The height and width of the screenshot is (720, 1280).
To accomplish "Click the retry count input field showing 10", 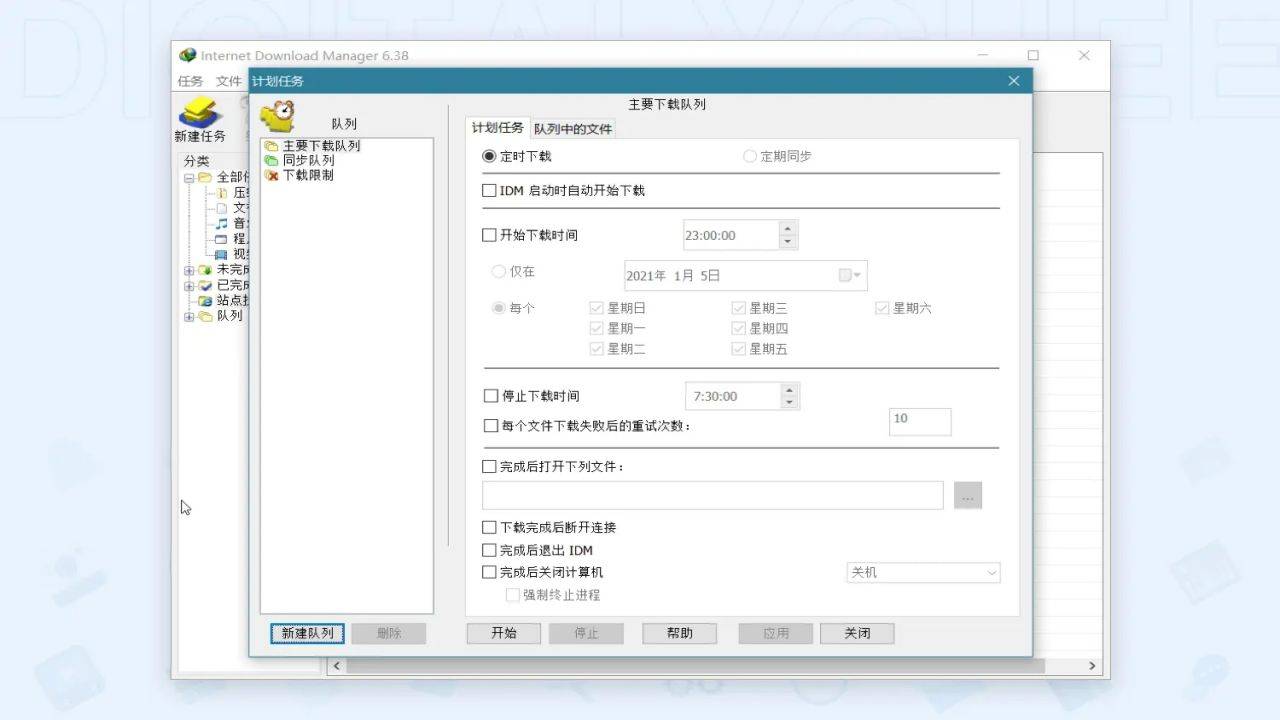I will [919, 421].
